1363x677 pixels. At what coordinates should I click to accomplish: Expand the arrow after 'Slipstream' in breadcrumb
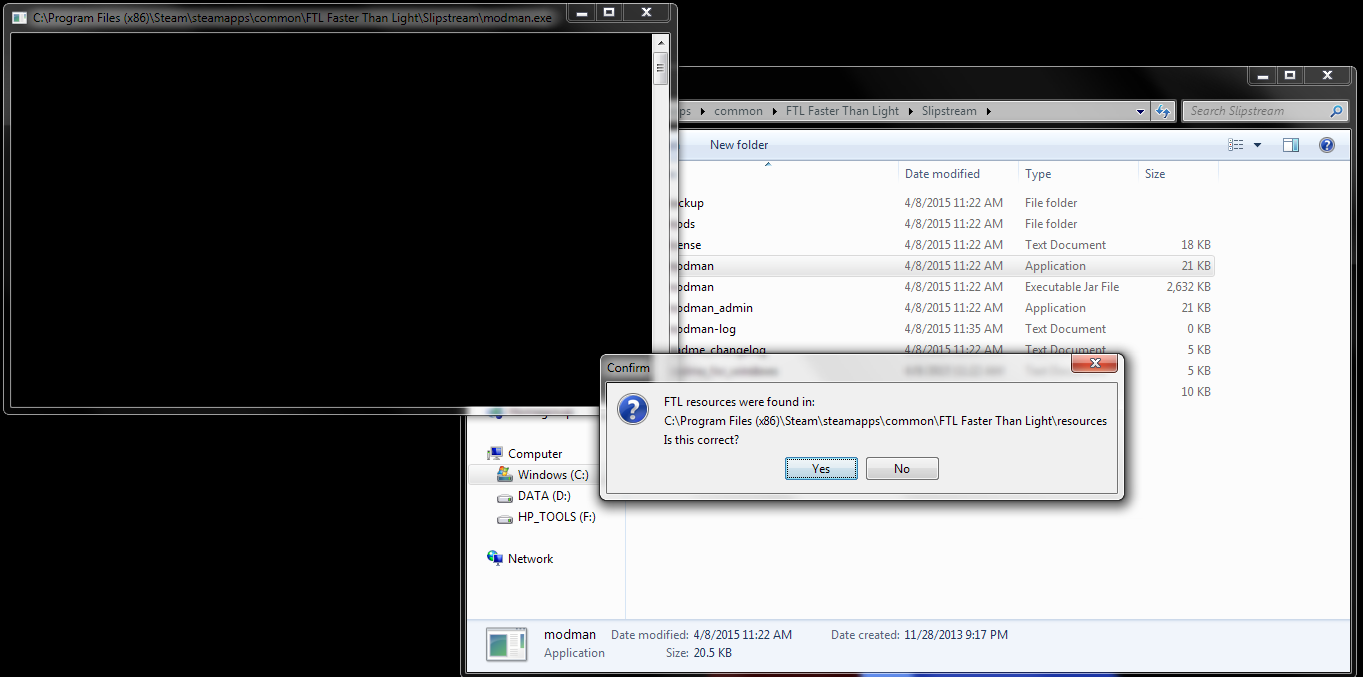tap(988, 111)
